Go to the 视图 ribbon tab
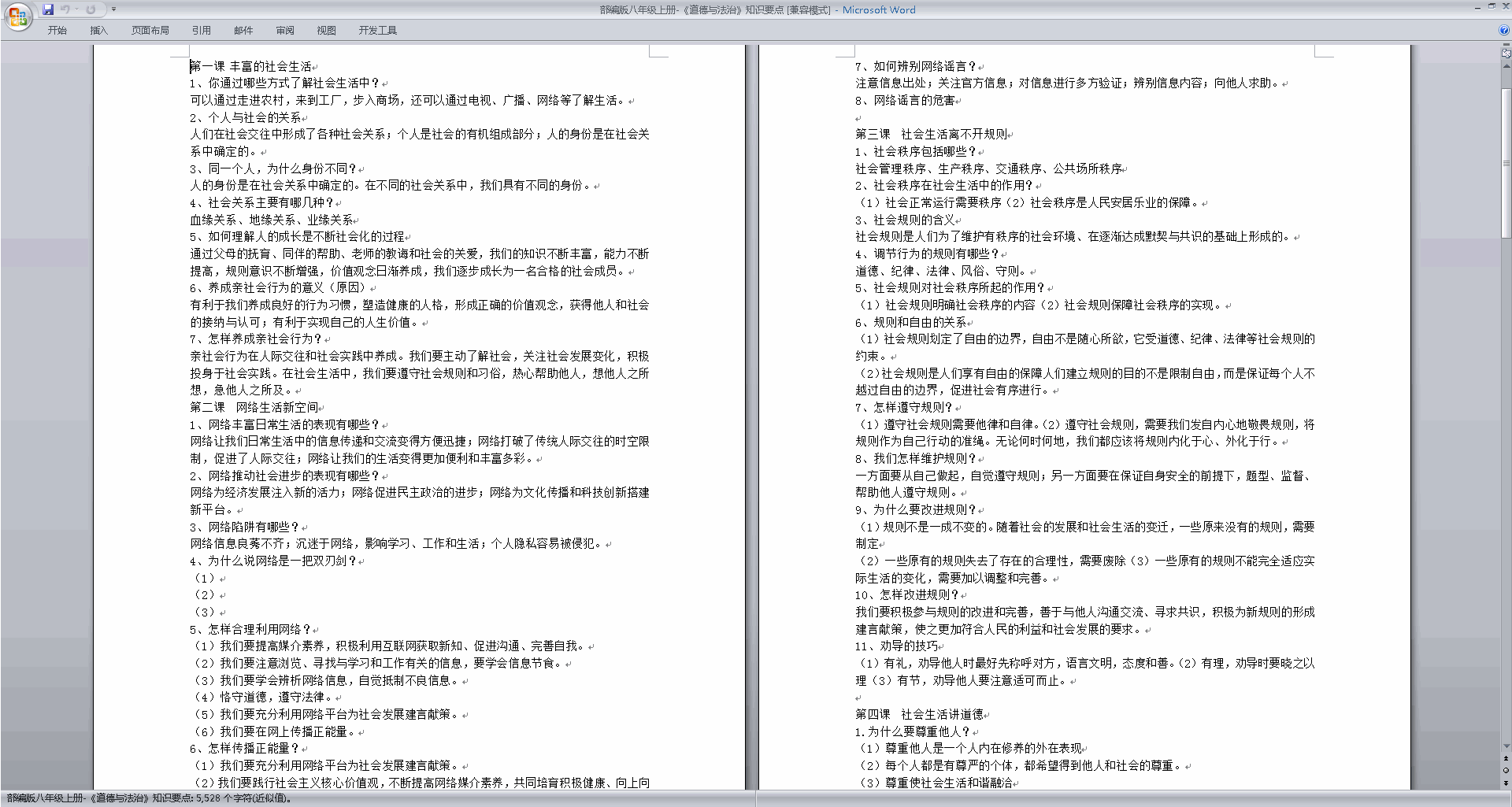 326,30
